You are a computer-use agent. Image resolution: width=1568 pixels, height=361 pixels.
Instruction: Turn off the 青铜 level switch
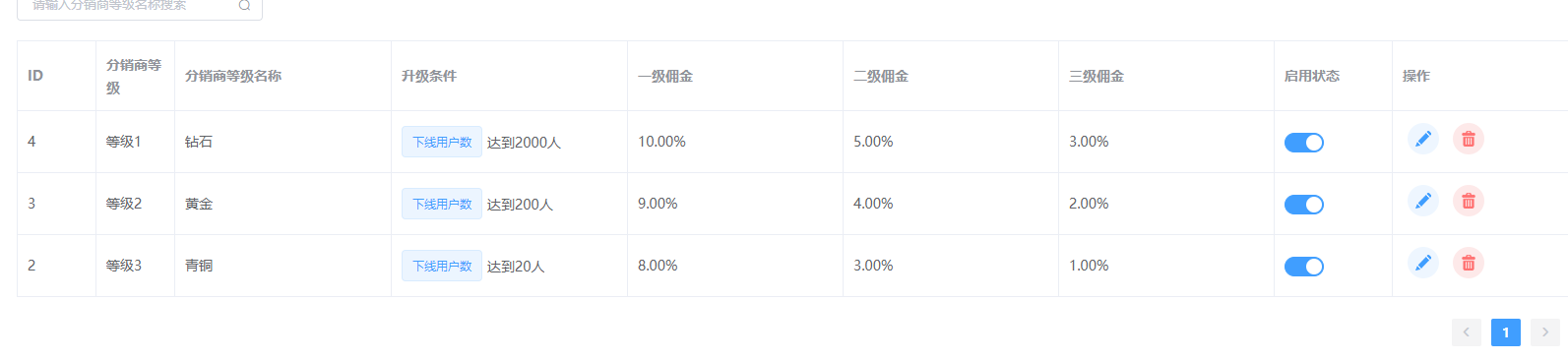point(1304,267)
